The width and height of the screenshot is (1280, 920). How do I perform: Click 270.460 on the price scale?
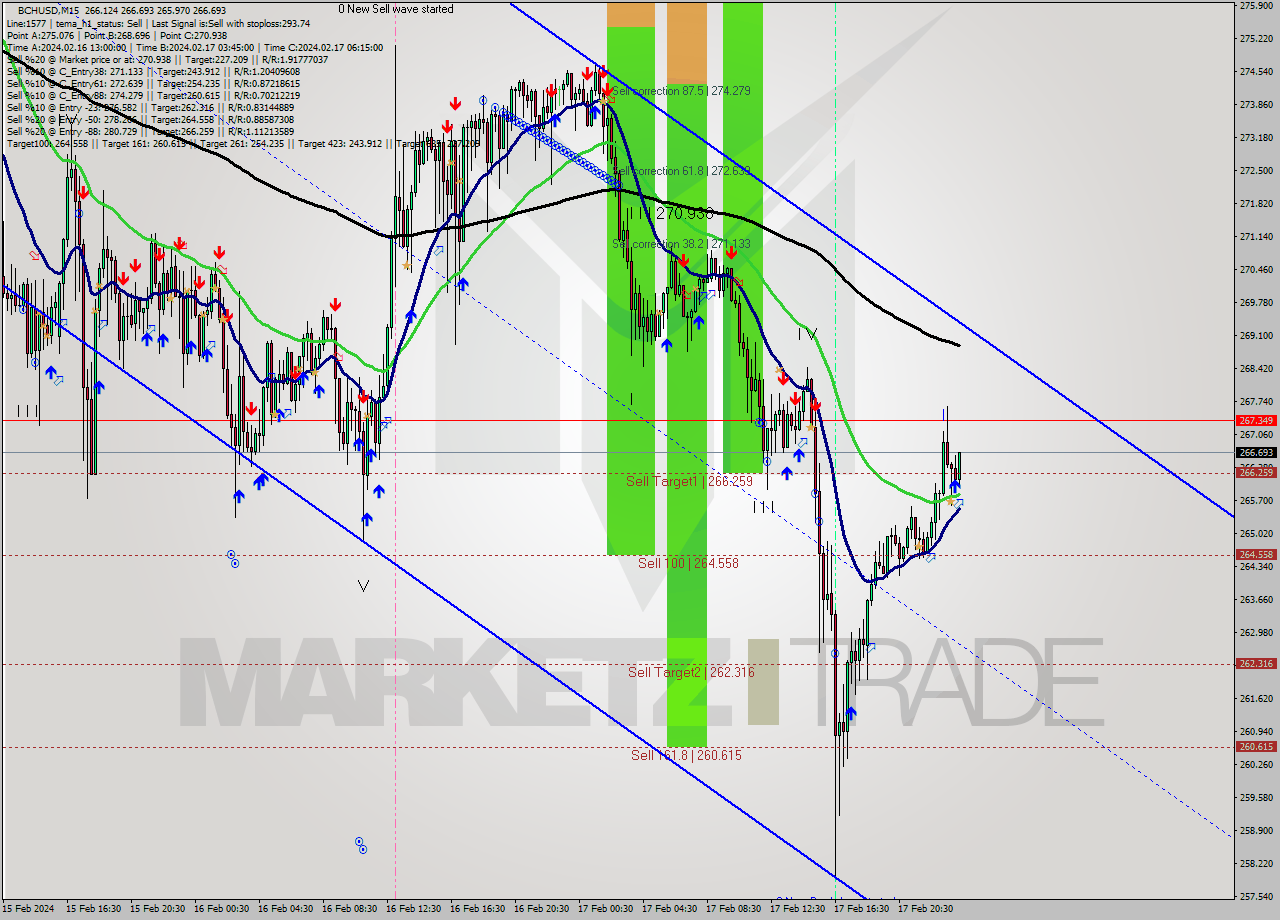(x=1256, y=270)
